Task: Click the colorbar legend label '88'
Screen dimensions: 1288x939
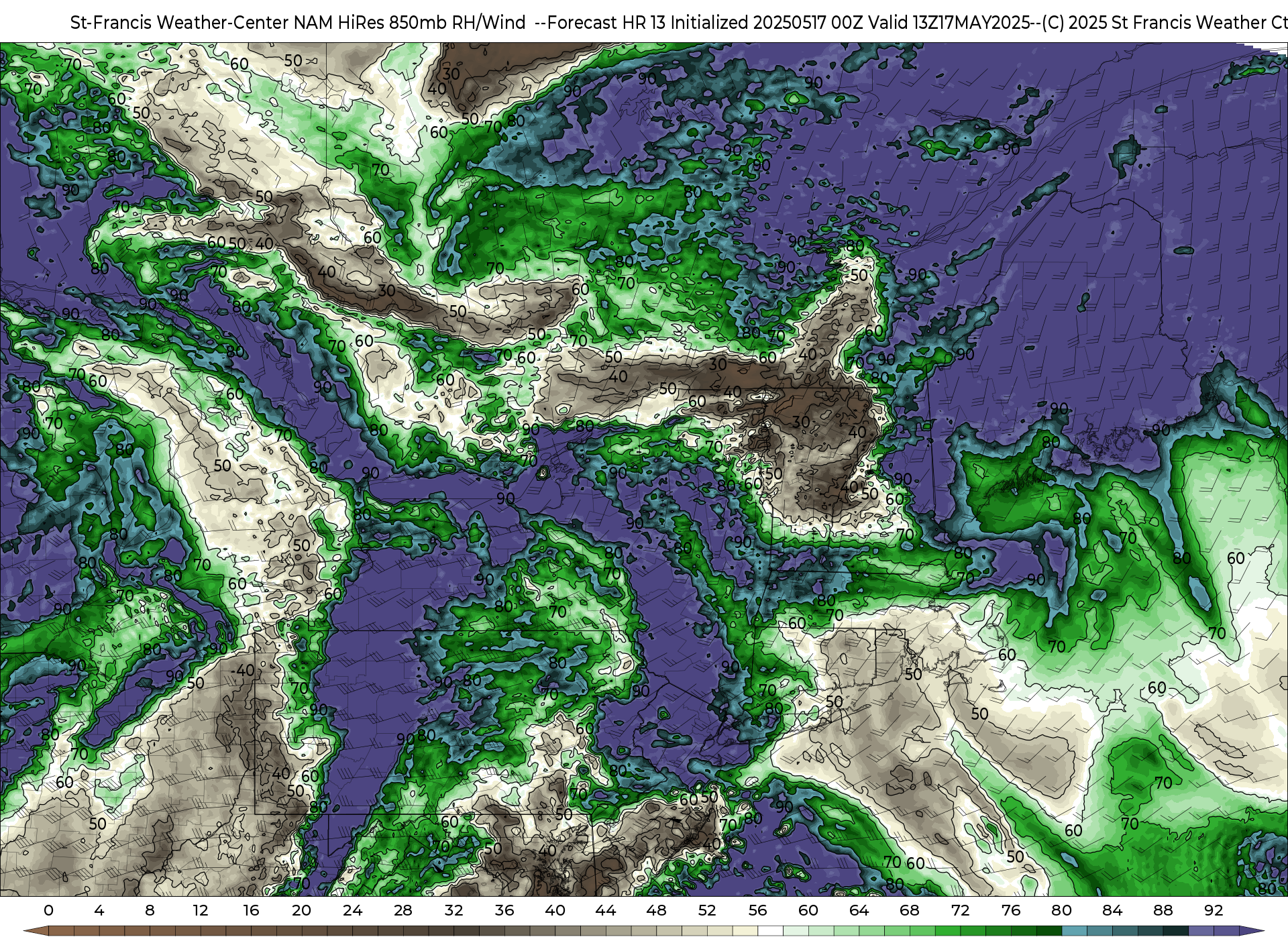Action: click(1163, 910)
